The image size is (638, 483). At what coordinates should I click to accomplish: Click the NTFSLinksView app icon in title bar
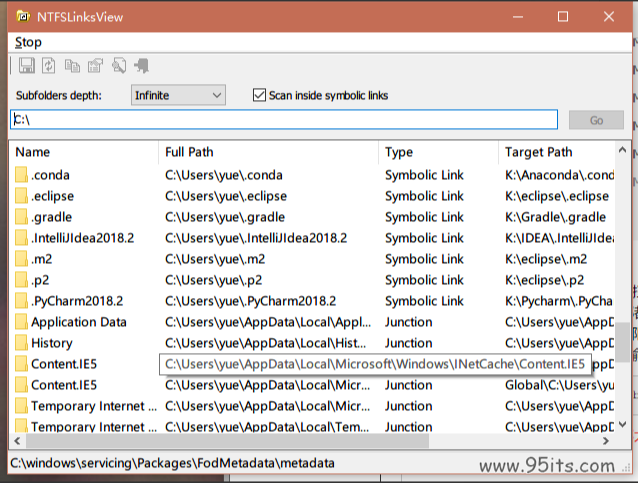24,16
